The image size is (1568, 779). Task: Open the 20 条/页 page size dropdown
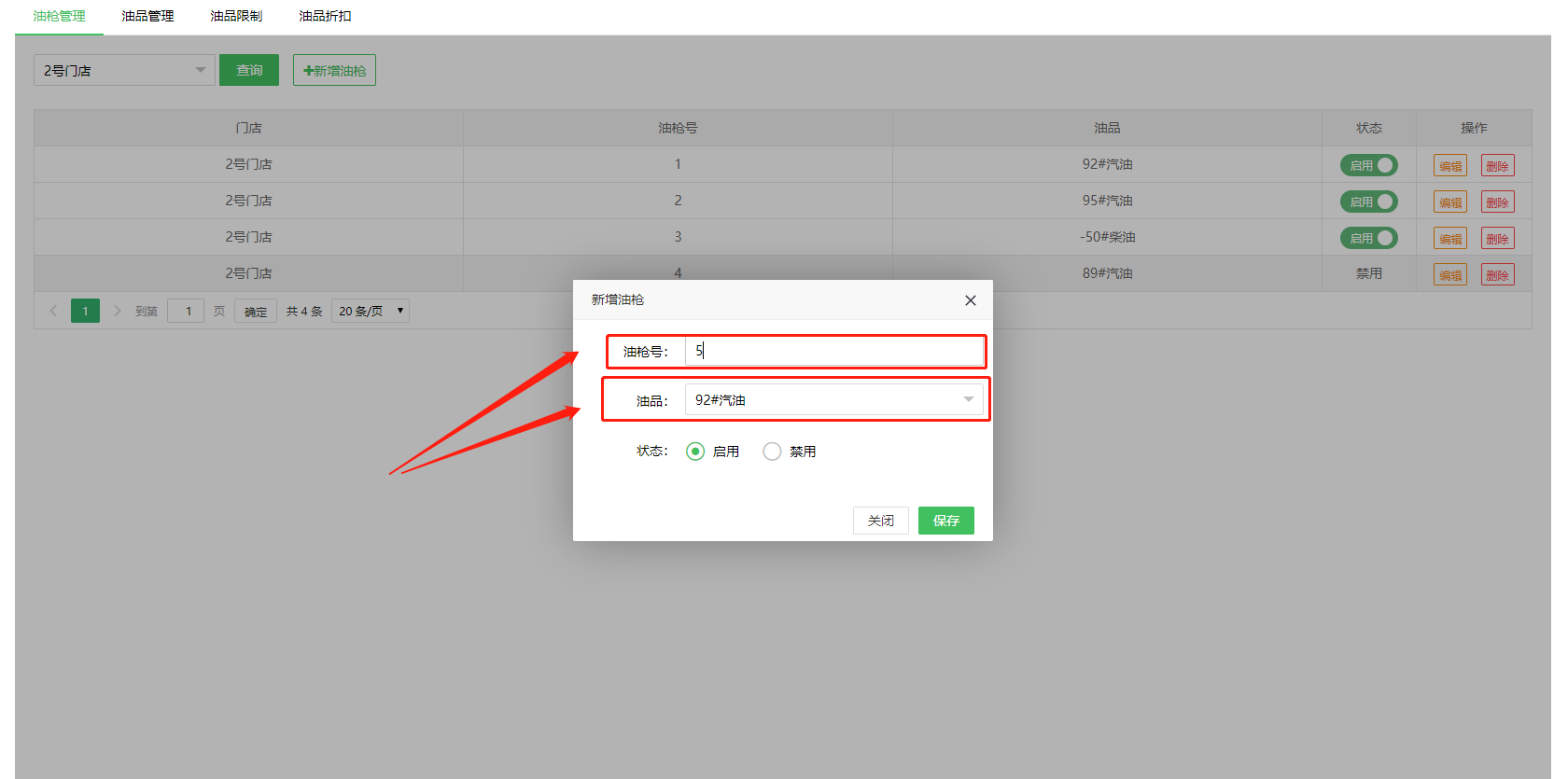coord(371,311)
